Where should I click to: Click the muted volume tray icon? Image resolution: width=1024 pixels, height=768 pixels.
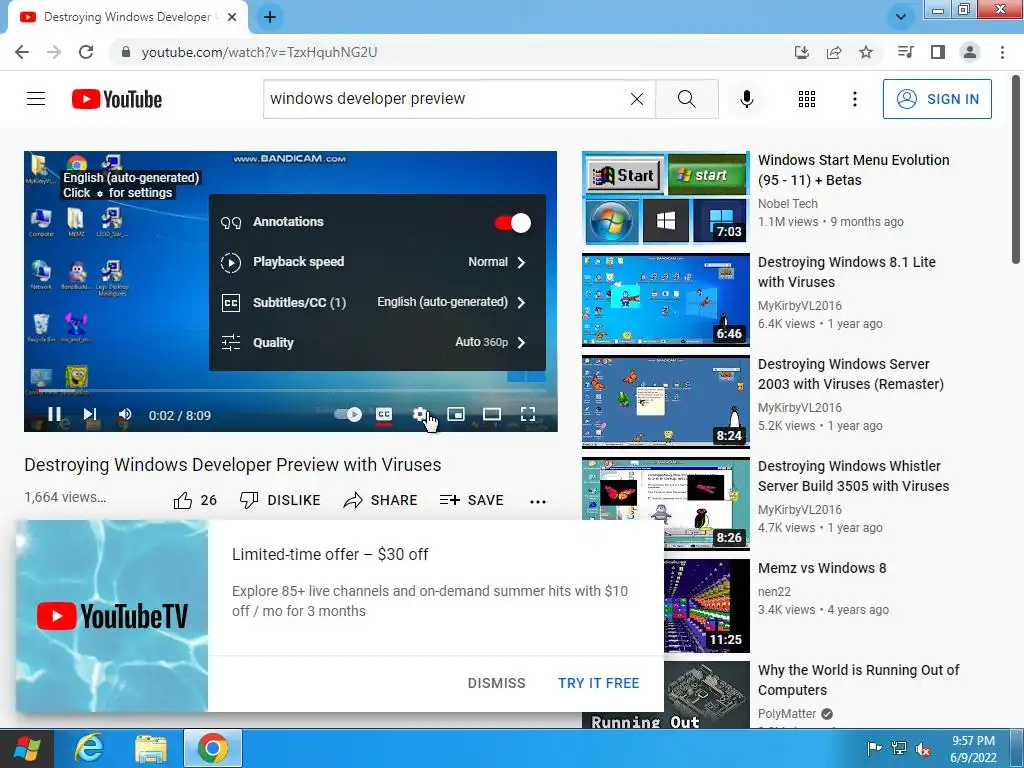coord(923,748)
